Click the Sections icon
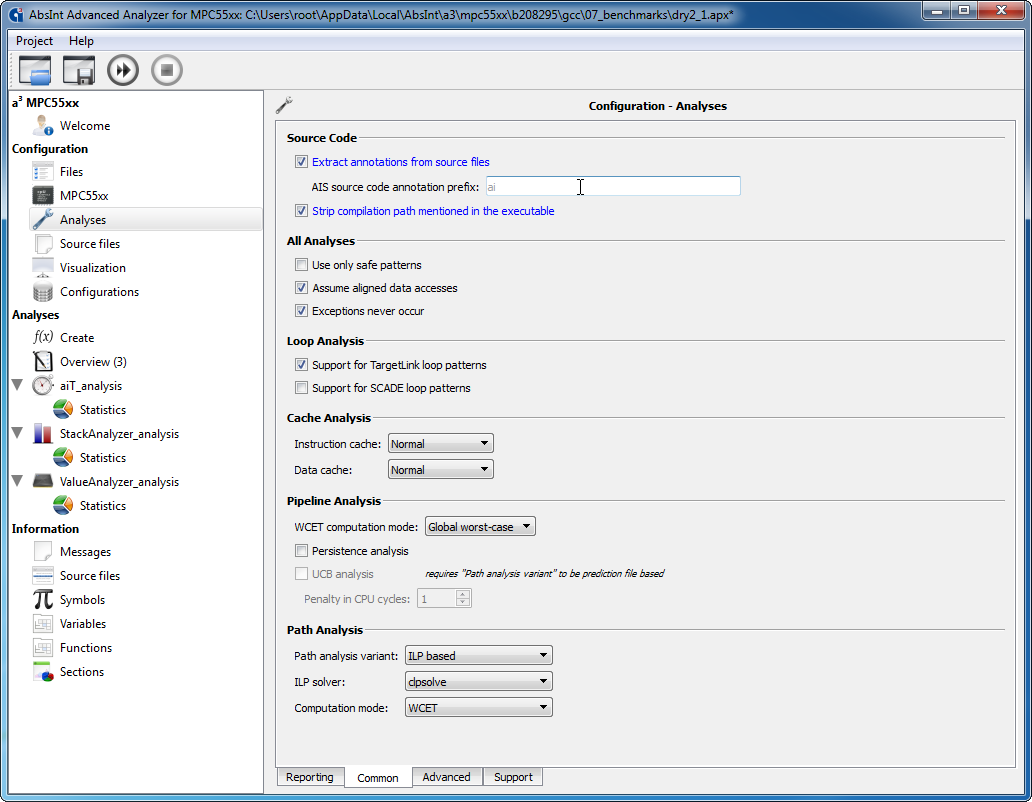 (43, 672)
